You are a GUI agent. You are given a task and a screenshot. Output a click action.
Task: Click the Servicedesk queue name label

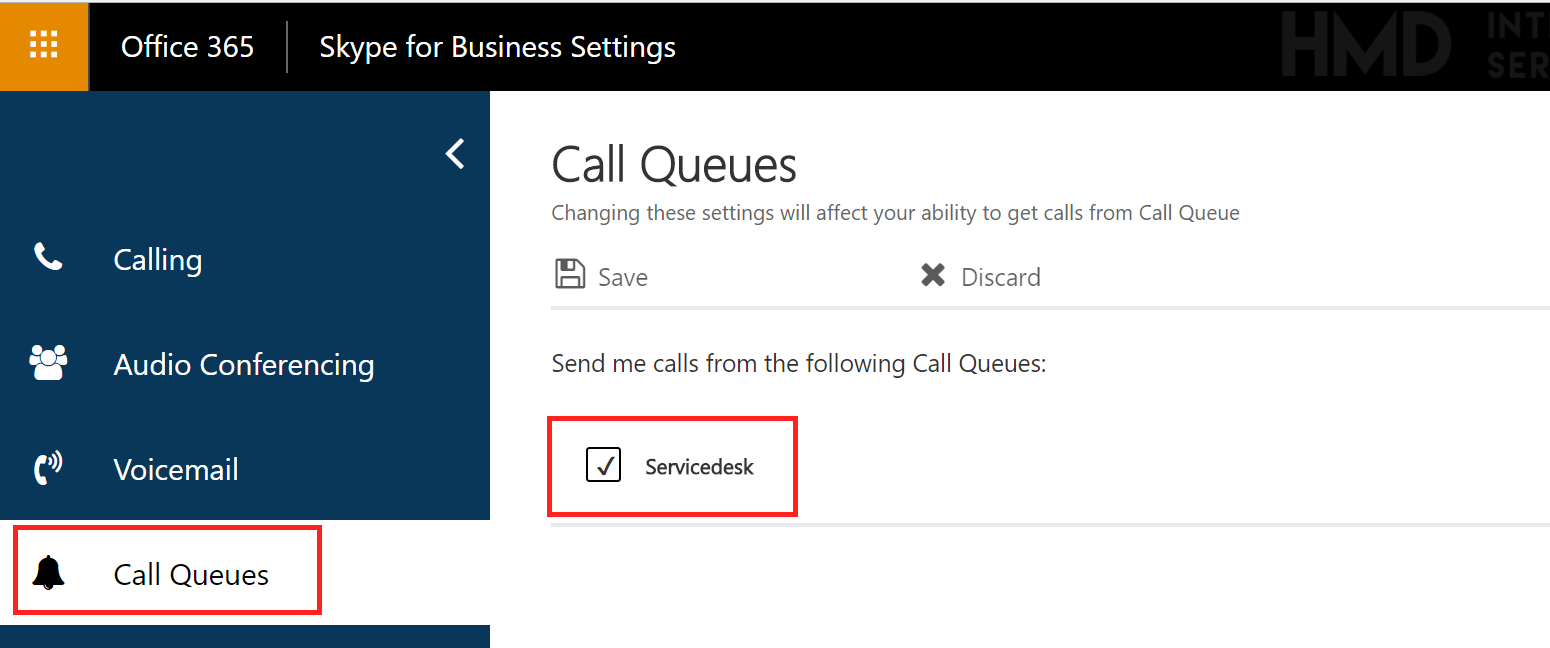tap(699, 467)
